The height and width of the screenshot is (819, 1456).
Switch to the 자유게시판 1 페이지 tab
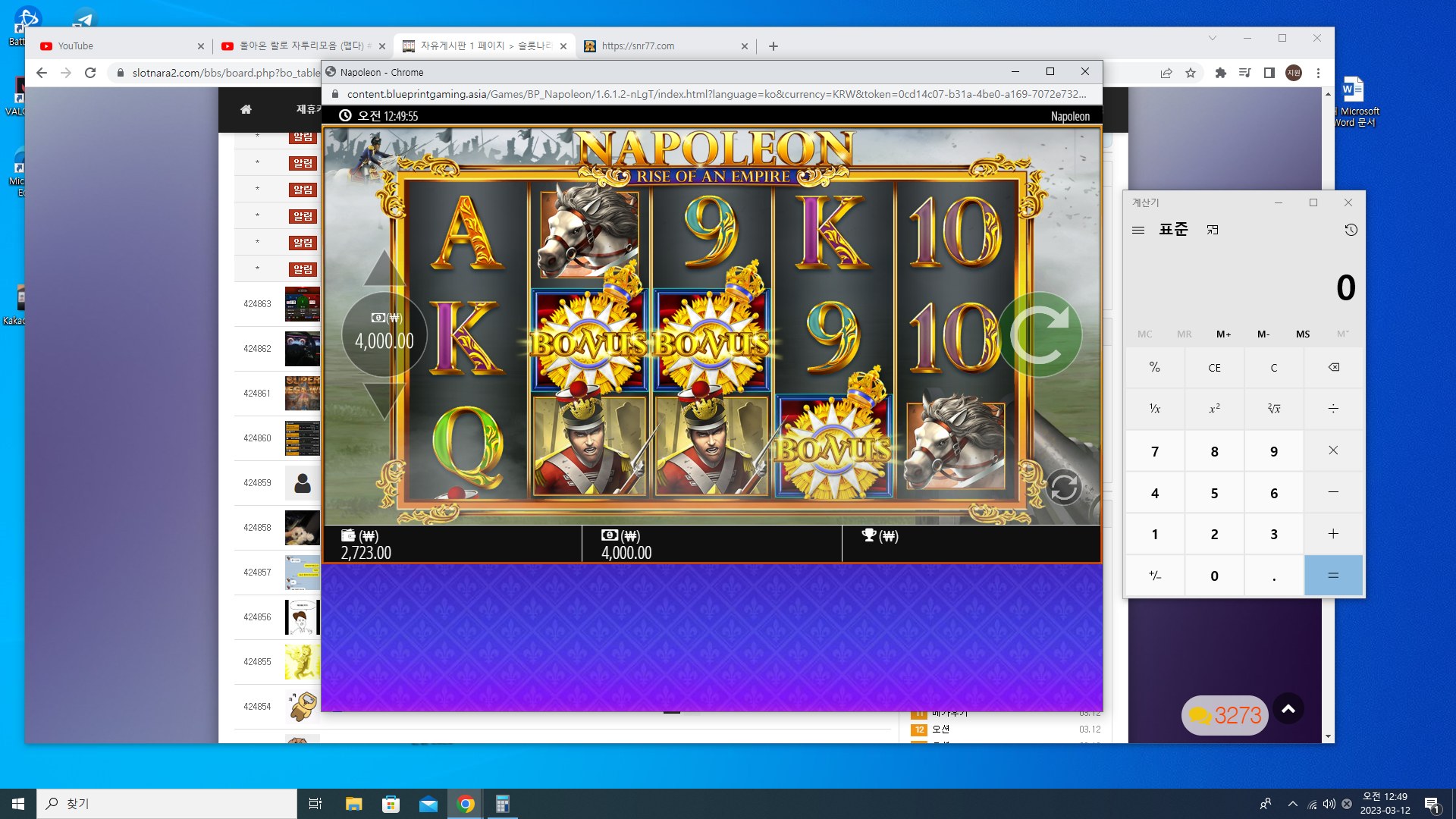pyautogui.click(x=483, y=46)
